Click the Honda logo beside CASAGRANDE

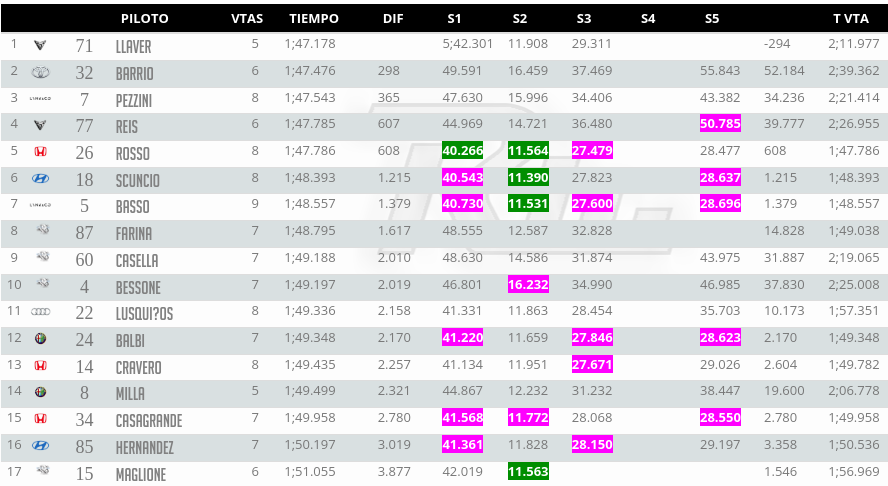pyautogui.click(x=41, y=419)
